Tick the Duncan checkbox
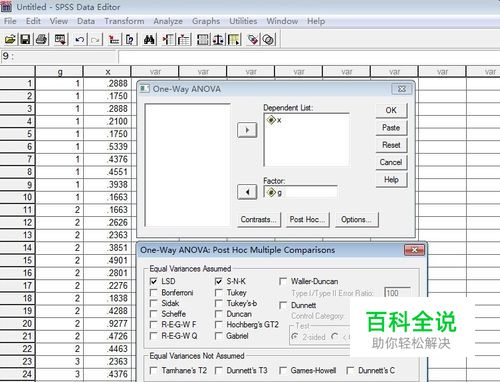 tap(219, 314)
